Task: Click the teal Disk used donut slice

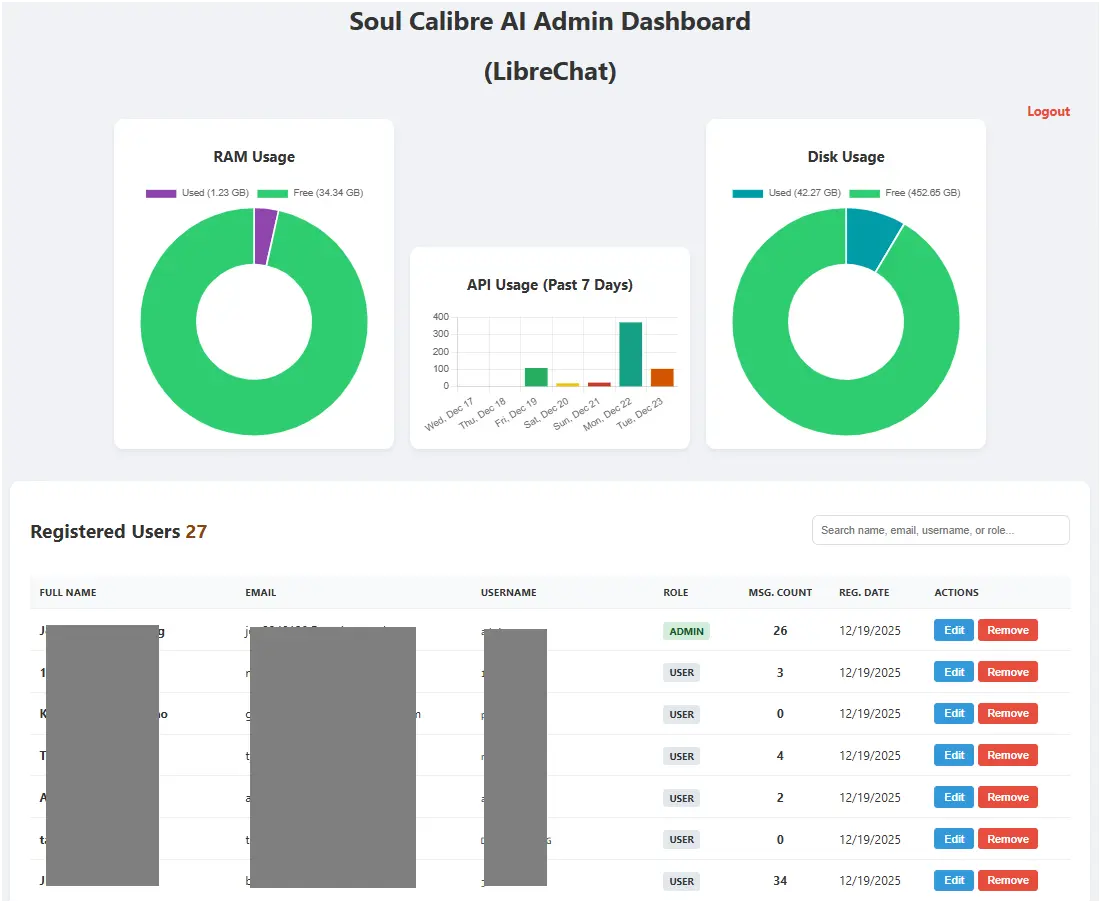Action: point(869,237)
